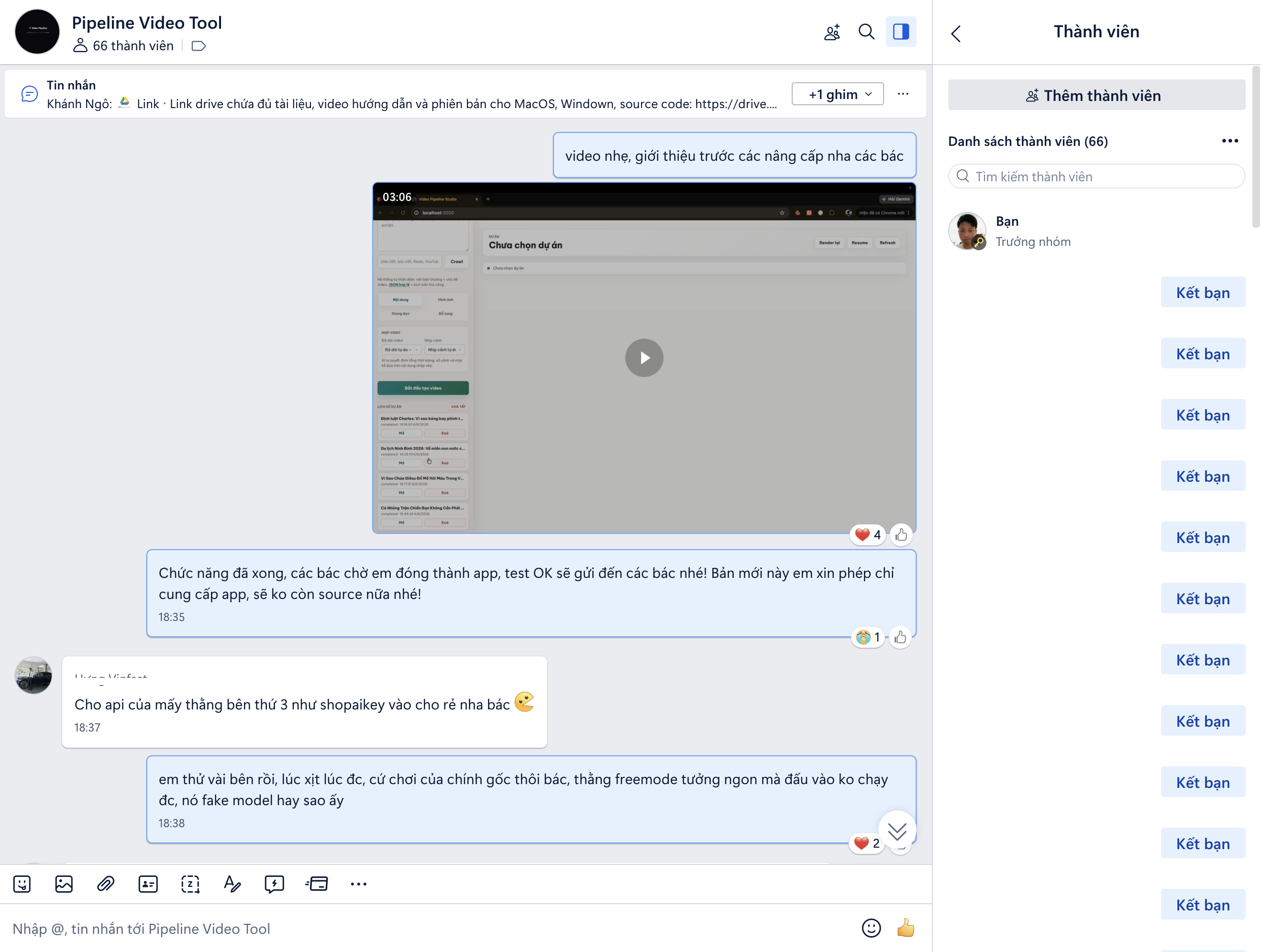
Task: Play the 03:06 video attachment
Action: 644,358
